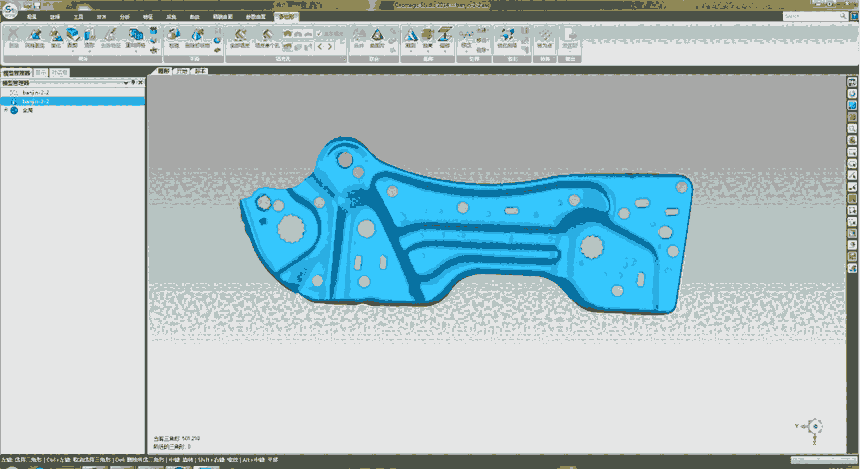The width and height of the screenshot is (860, 469).
Task: Toggle the checkbox in the fill holes group
Action: 320,33
